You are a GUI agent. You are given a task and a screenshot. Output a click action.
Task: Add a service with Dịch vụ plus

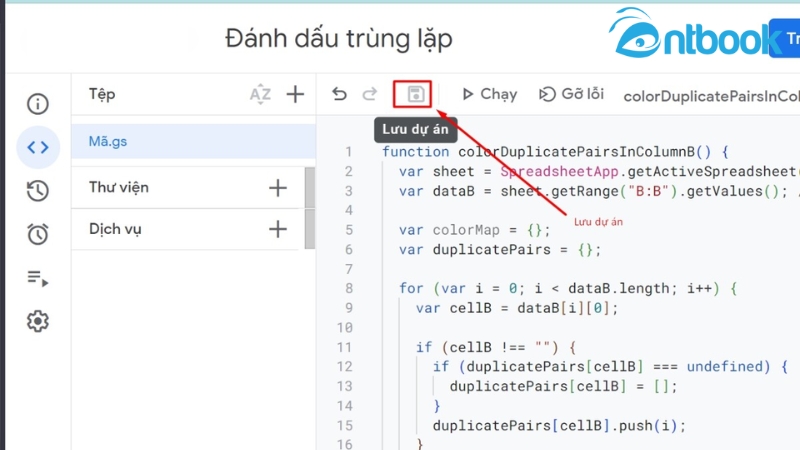click(278, 229)
